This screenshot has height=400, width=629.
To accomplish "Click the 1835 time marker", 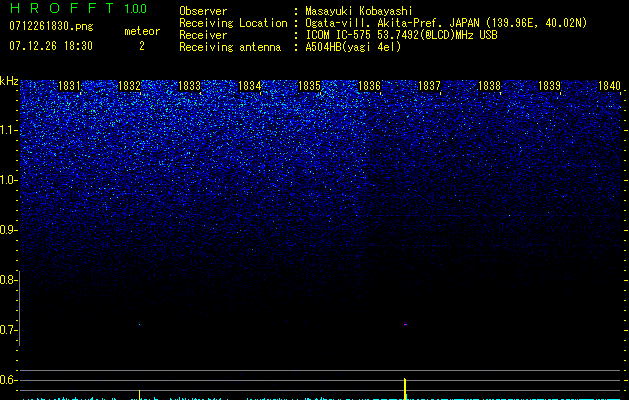I will 309,86.
